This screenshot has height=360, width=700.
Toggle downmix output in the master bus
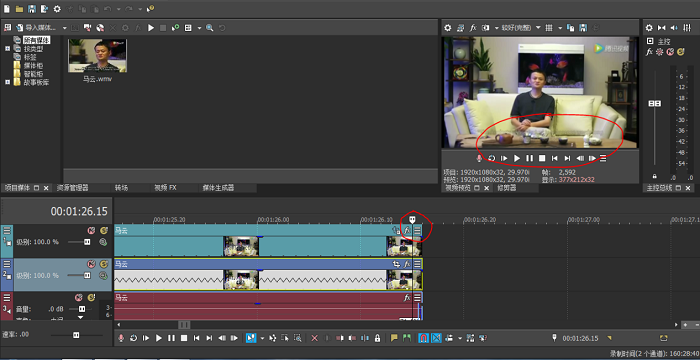[x=662, y=28]
